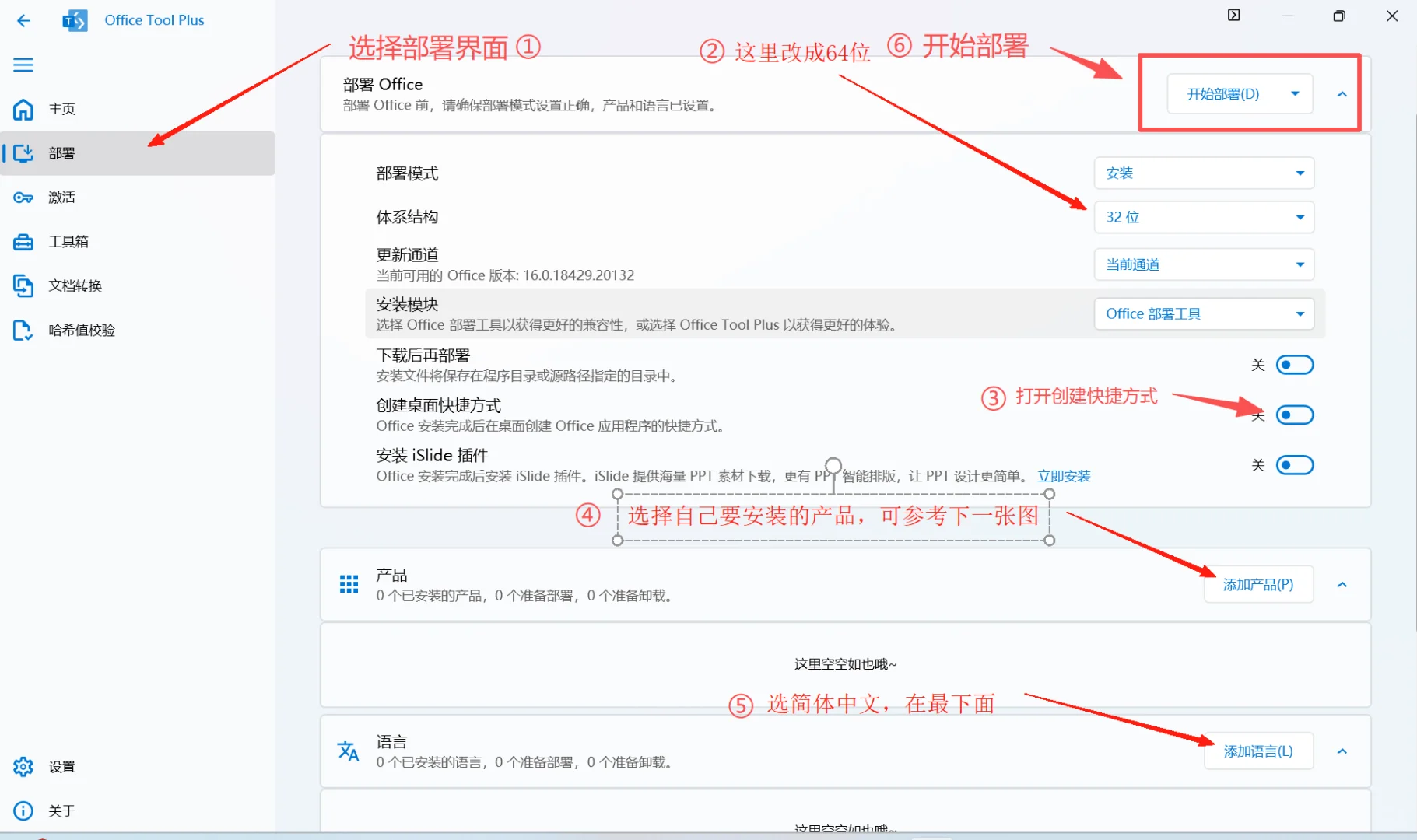Screen dimensions: 1417x840
Task: Select the 部署 sidebar menu item
Action: 62,153
